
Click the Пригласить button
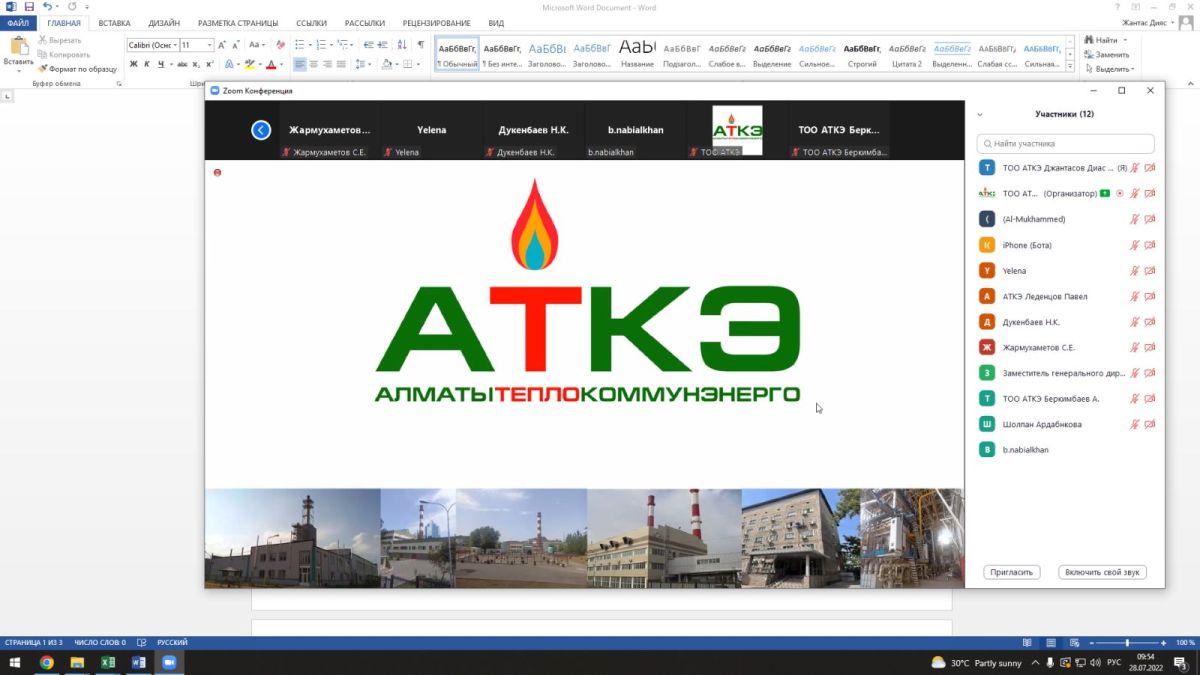click(1011, 572)
